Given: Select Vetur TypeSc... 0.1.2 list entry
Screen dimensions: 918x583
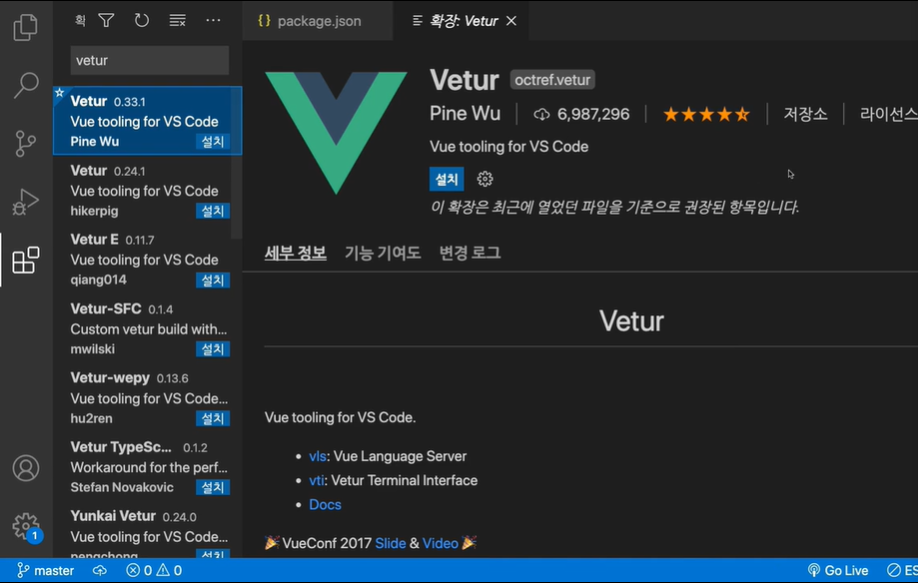Looking at the screenshot, I should click(x=147, y=467).
